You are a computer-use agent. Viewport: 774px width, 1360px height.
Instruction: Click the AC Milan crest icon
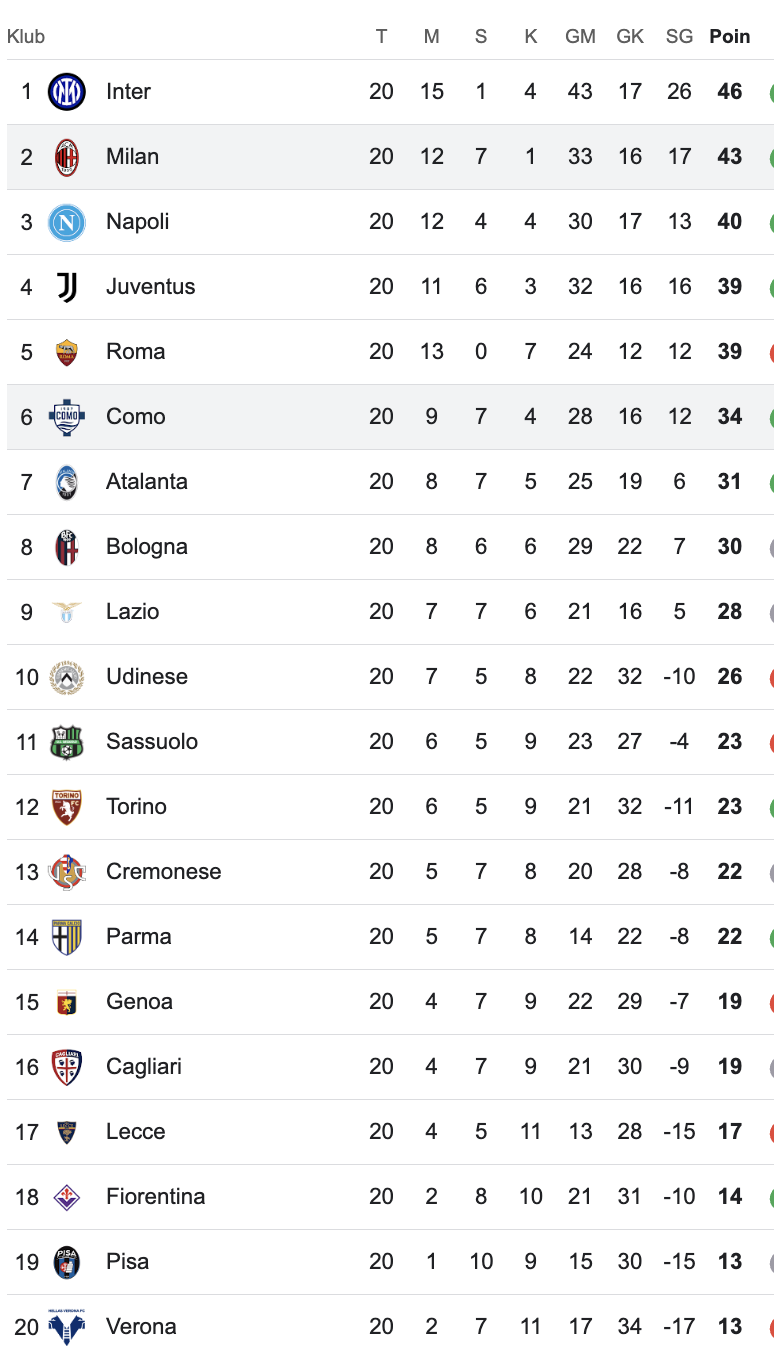[x=67, y=157]
